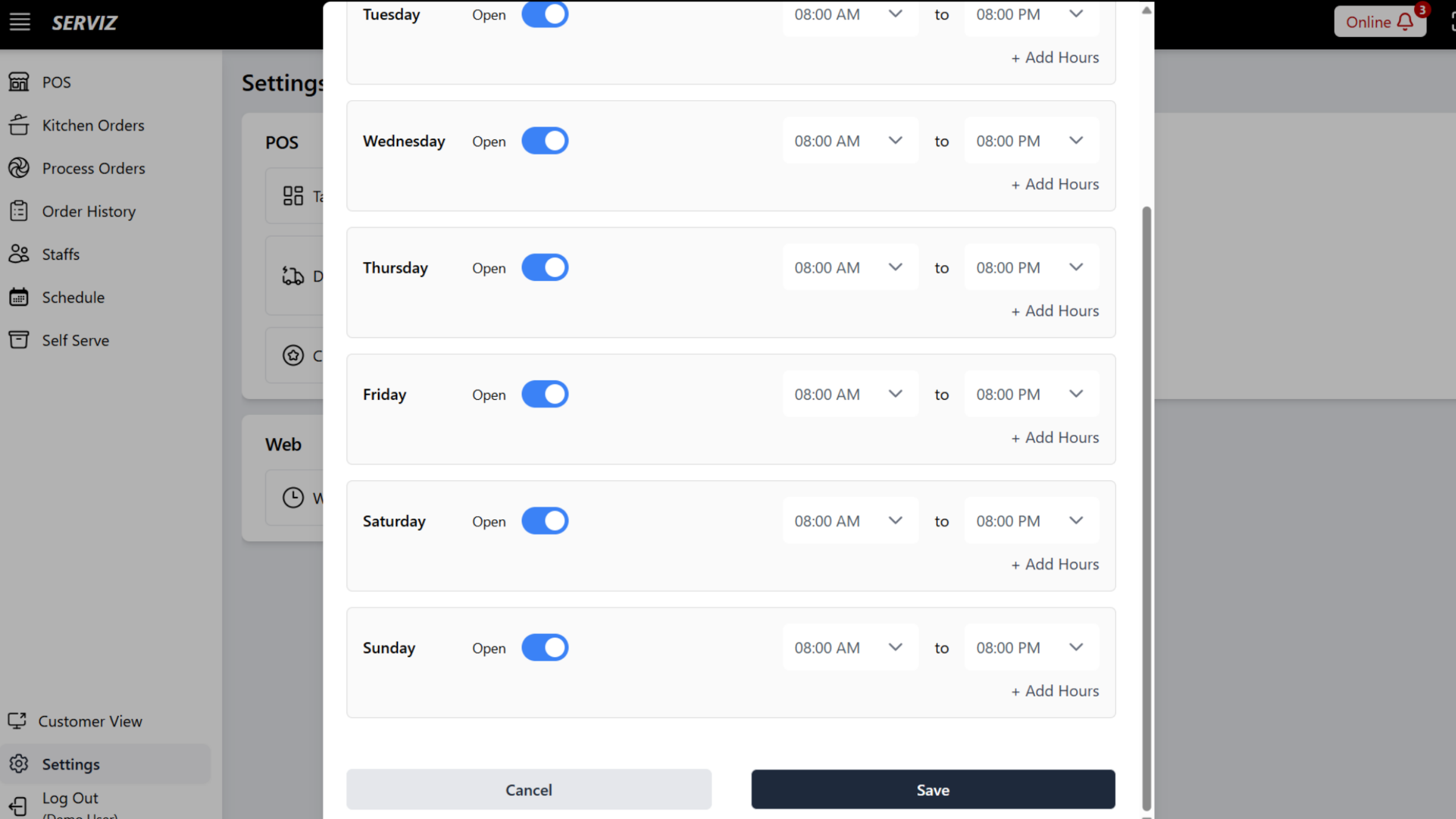The image size is (1456, 819).
Task: Go to Self Serve in sidebar
Action: (x=75, y=340)
